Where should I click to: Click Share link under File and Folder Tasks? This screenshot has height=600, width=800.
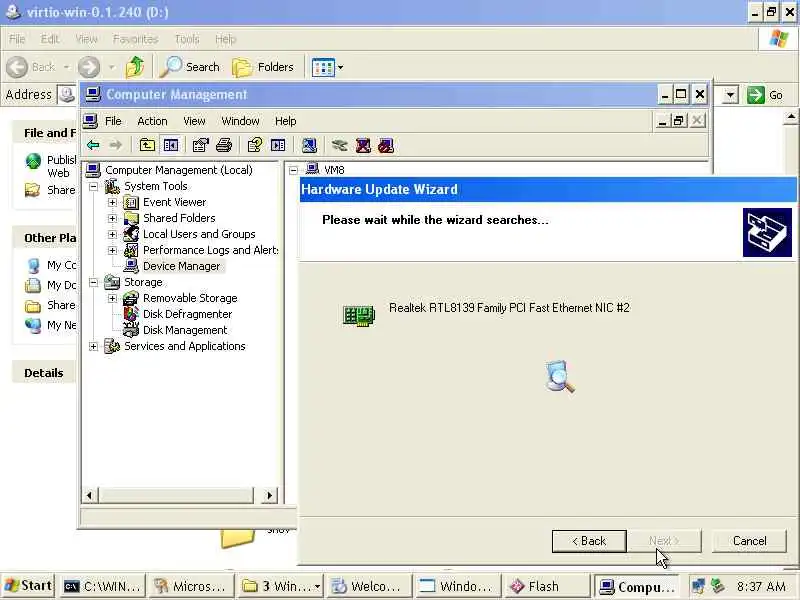point(61,190)
